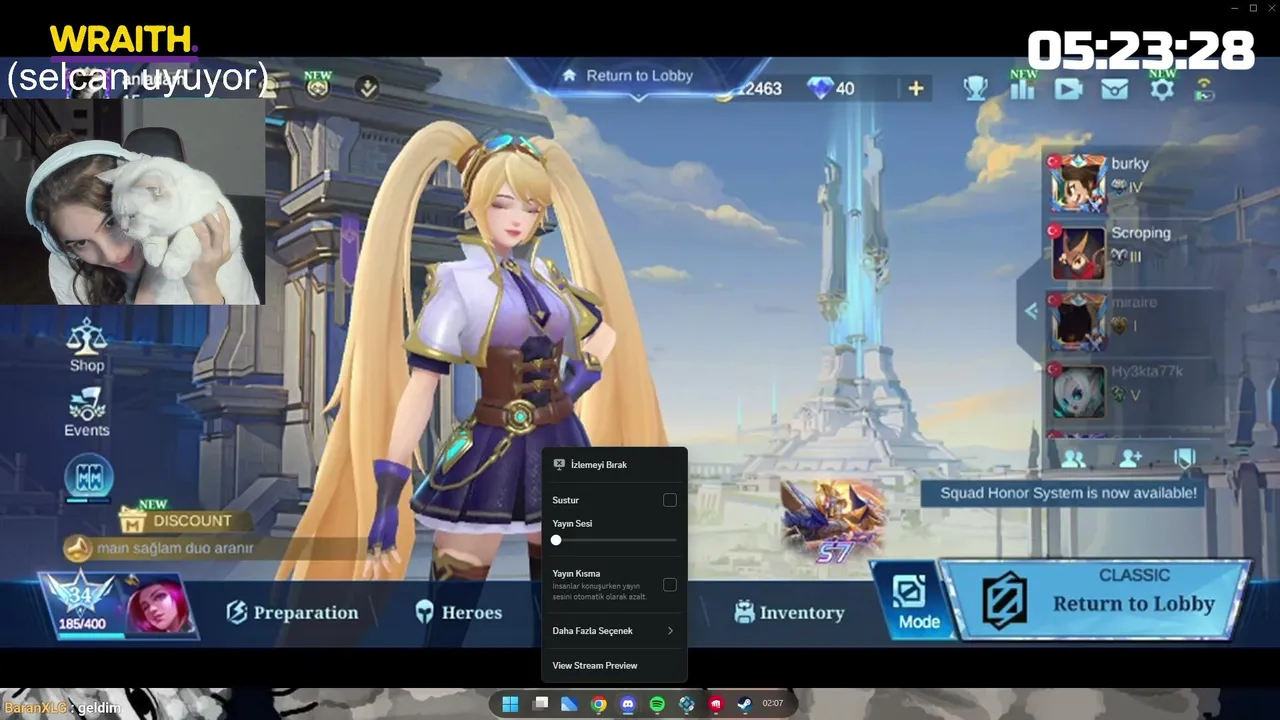This screenshot has width=1280, height=720.
Task: Launch Google Chrome from taskbar
Action: 598,704
